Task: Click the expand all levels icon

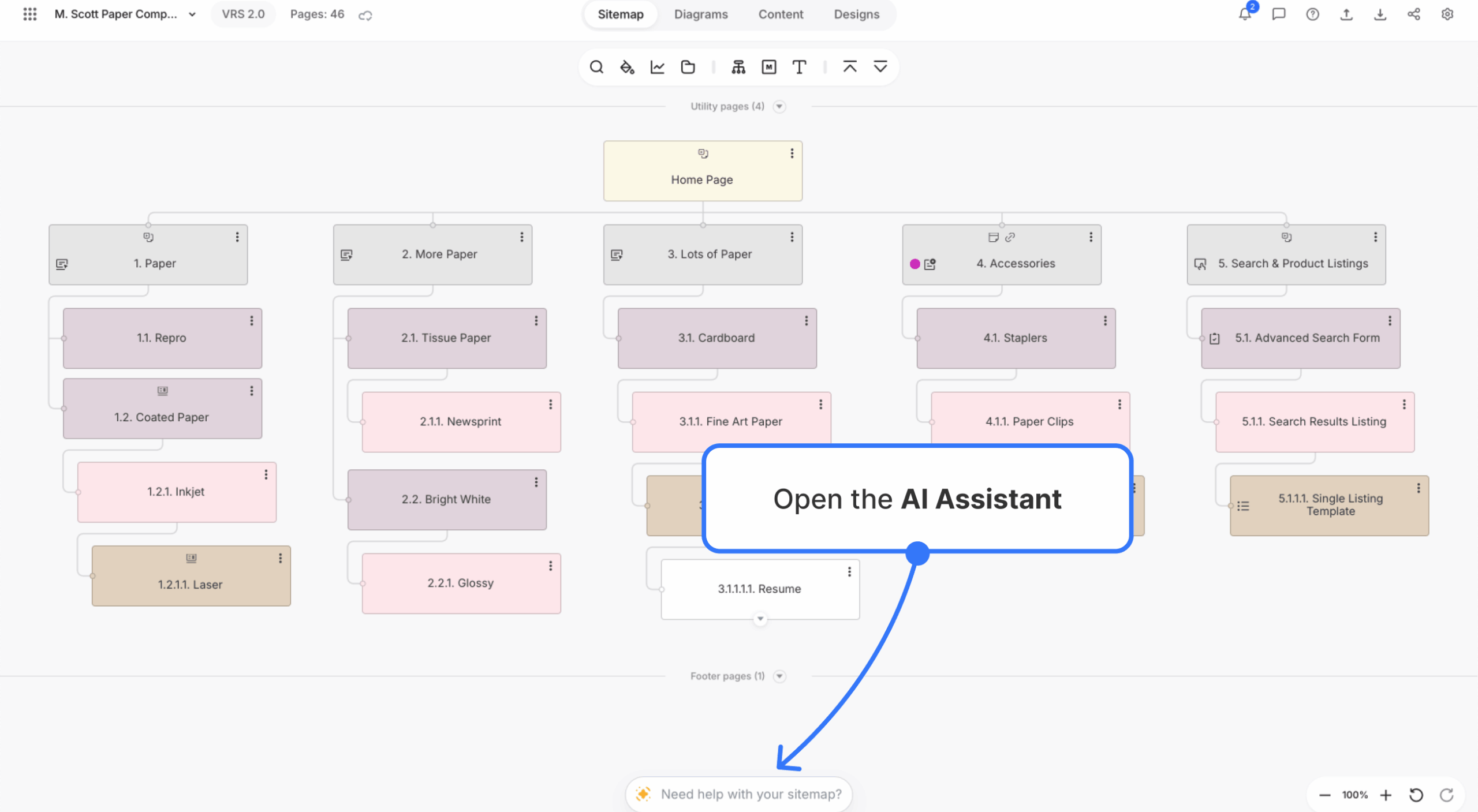Action: pos(880,67)
